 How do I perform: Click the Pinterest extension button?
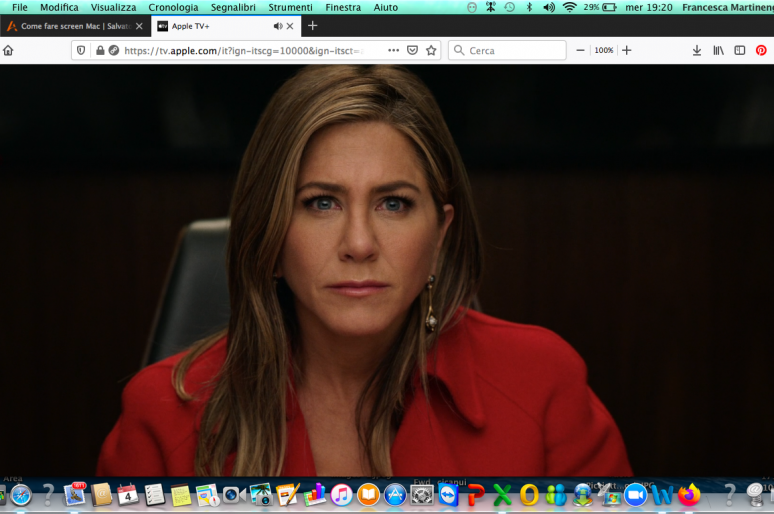tap(761, 50)
